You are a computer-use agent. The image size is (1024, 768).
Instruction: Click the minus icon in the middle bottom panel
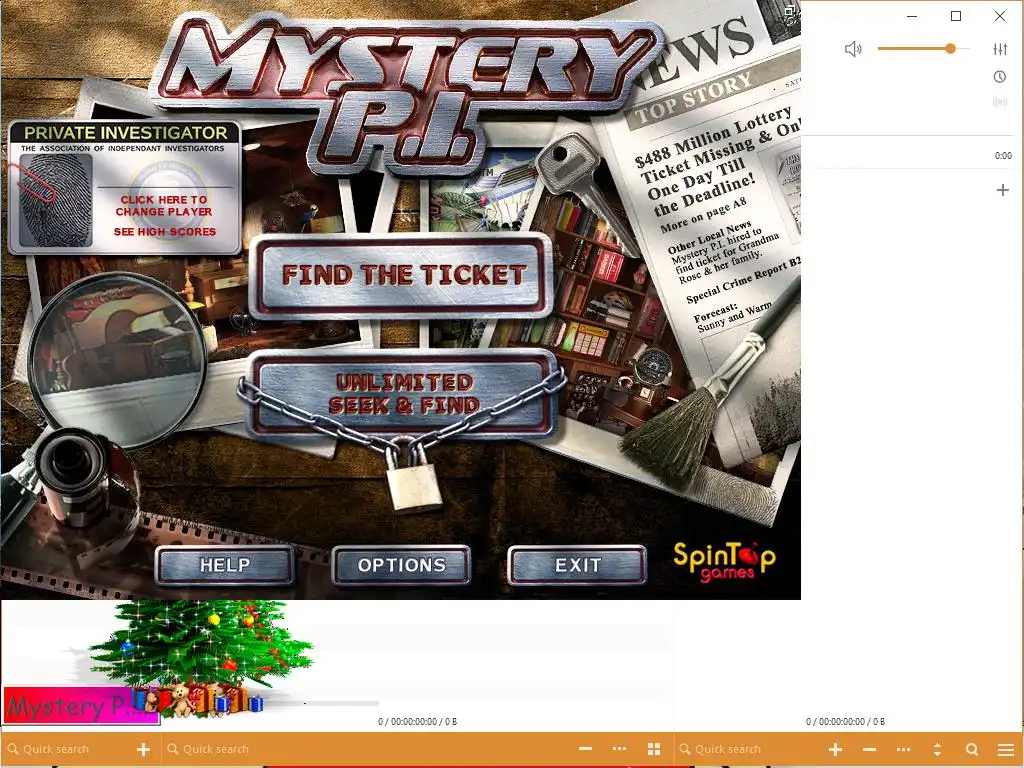pos(585,749)
